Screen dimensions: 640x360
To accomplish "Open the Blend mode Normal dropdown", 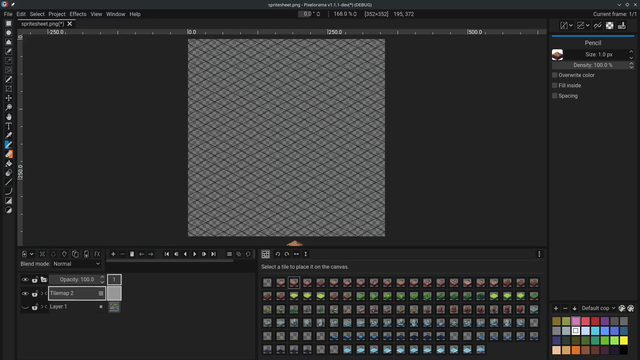I will tap(76, 264).
